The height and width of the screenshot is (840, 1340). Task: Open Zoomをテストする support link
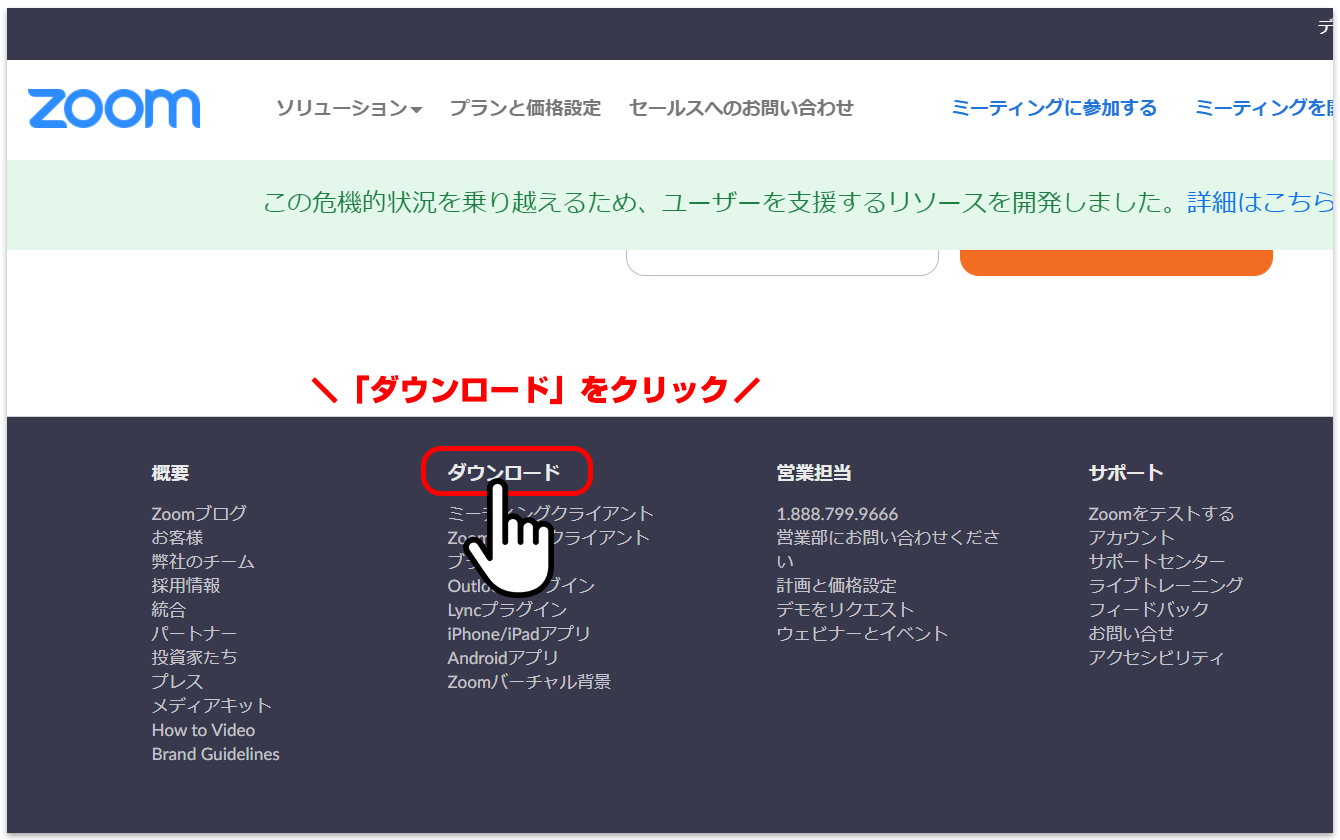(x=1161, y=514)
